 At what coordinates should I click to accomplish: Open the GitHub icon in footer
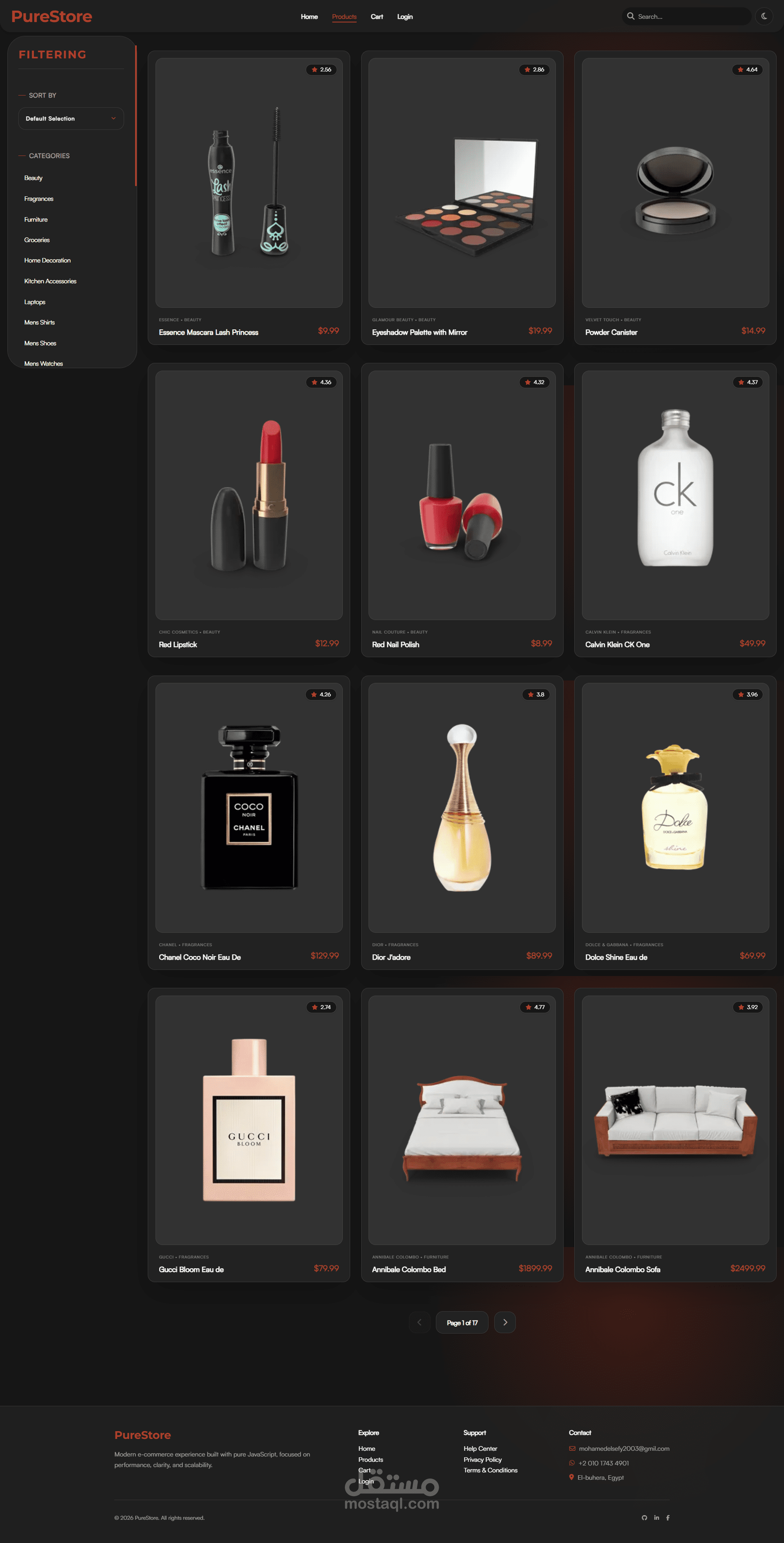click(x=644, y=1517)
